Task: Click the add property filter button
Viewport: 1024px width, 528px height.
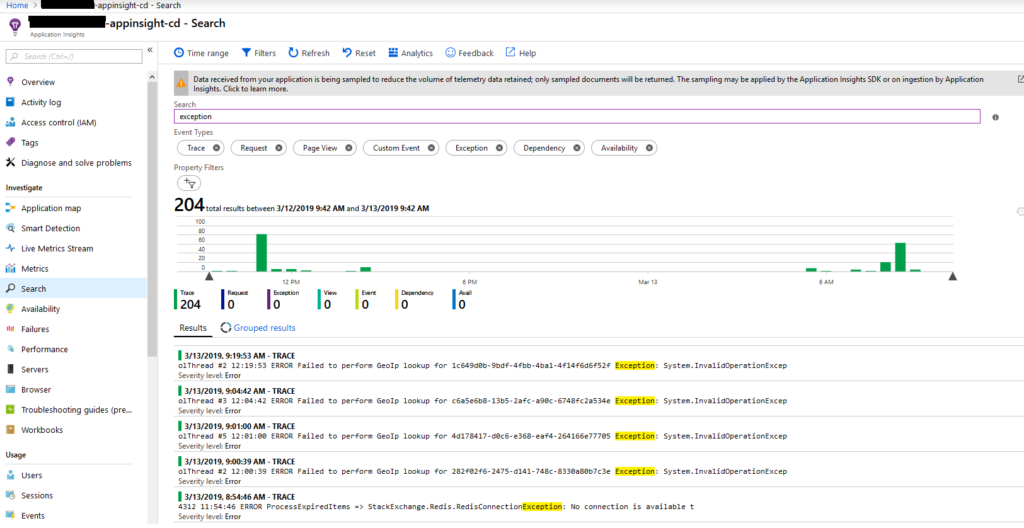Action: (189, 184)
